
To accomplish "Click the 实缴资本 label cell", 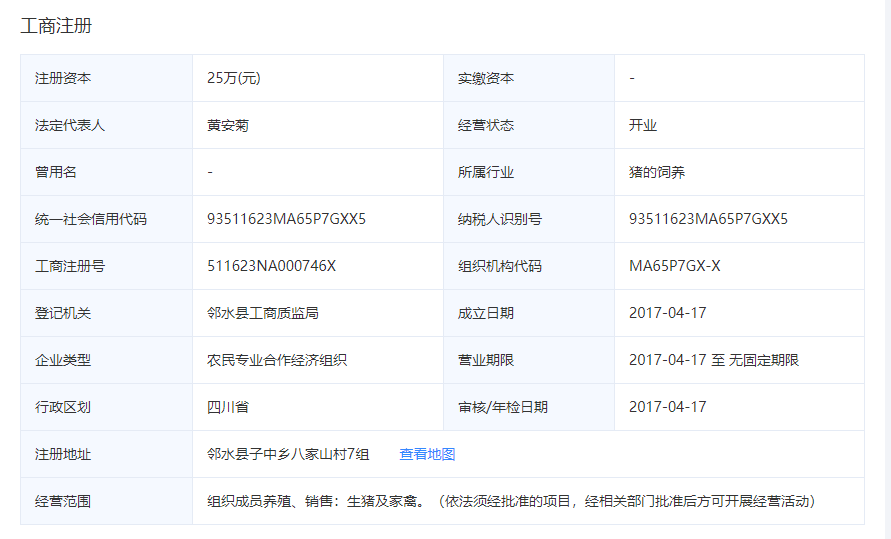I will click(x=486, y=78).
